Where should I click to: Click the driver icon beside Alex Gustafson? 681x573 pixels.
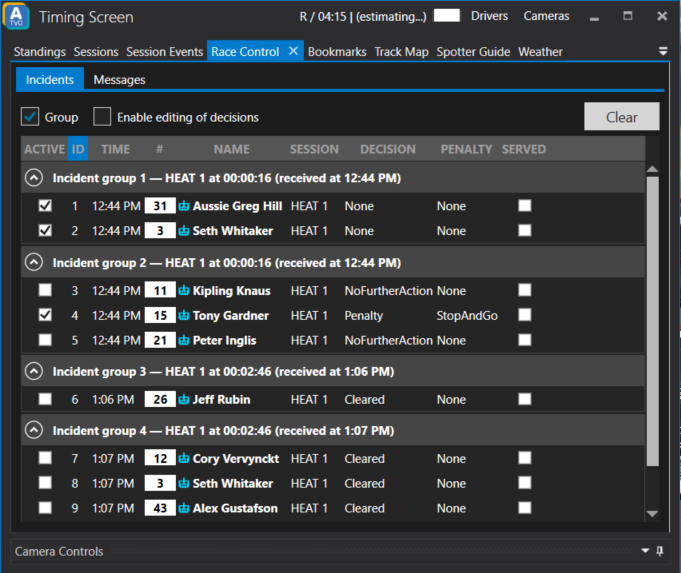[184, 508]
